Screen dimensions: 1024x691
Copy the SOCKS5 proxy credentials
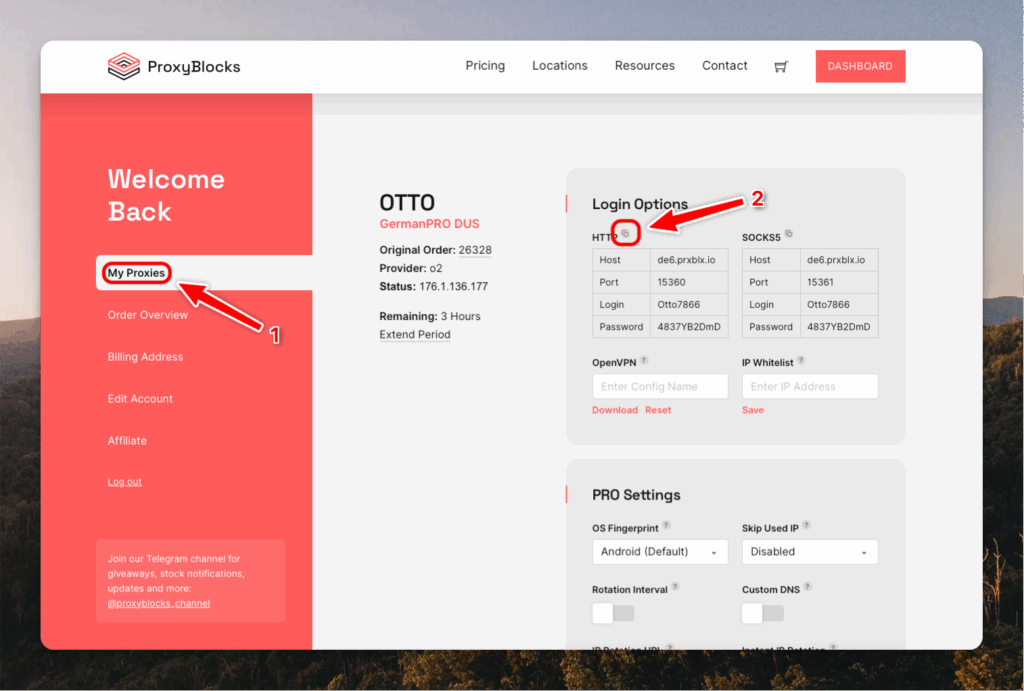tap(789, 233)
